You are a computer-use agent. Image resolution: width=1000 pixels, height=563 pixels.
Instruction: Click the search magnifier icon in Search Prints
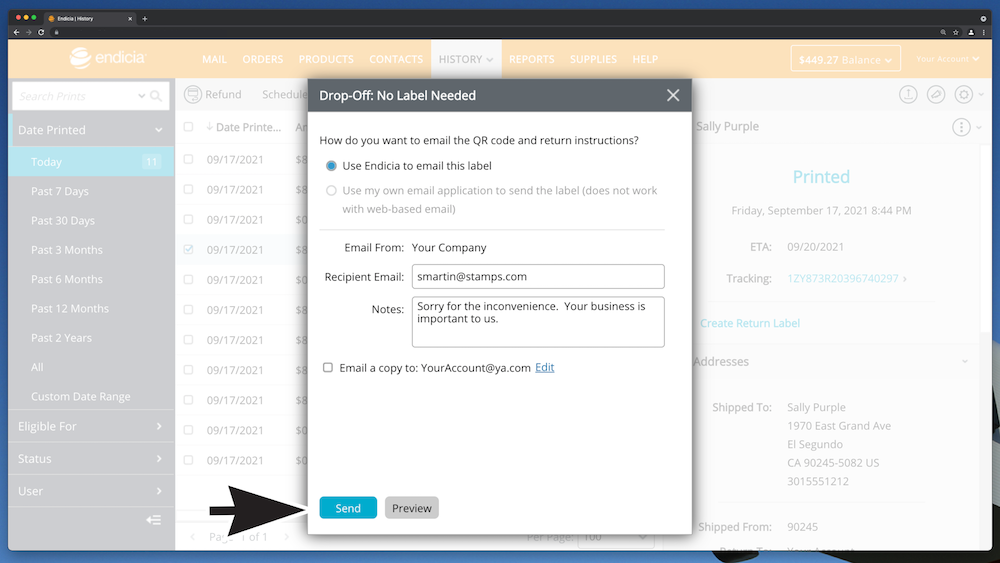156,97
